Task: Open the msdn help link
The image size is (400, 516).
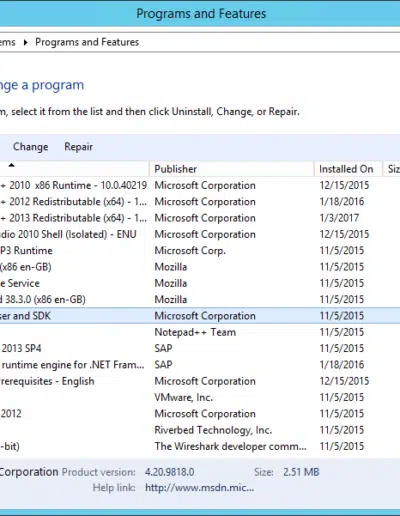Action: (199, 488)
